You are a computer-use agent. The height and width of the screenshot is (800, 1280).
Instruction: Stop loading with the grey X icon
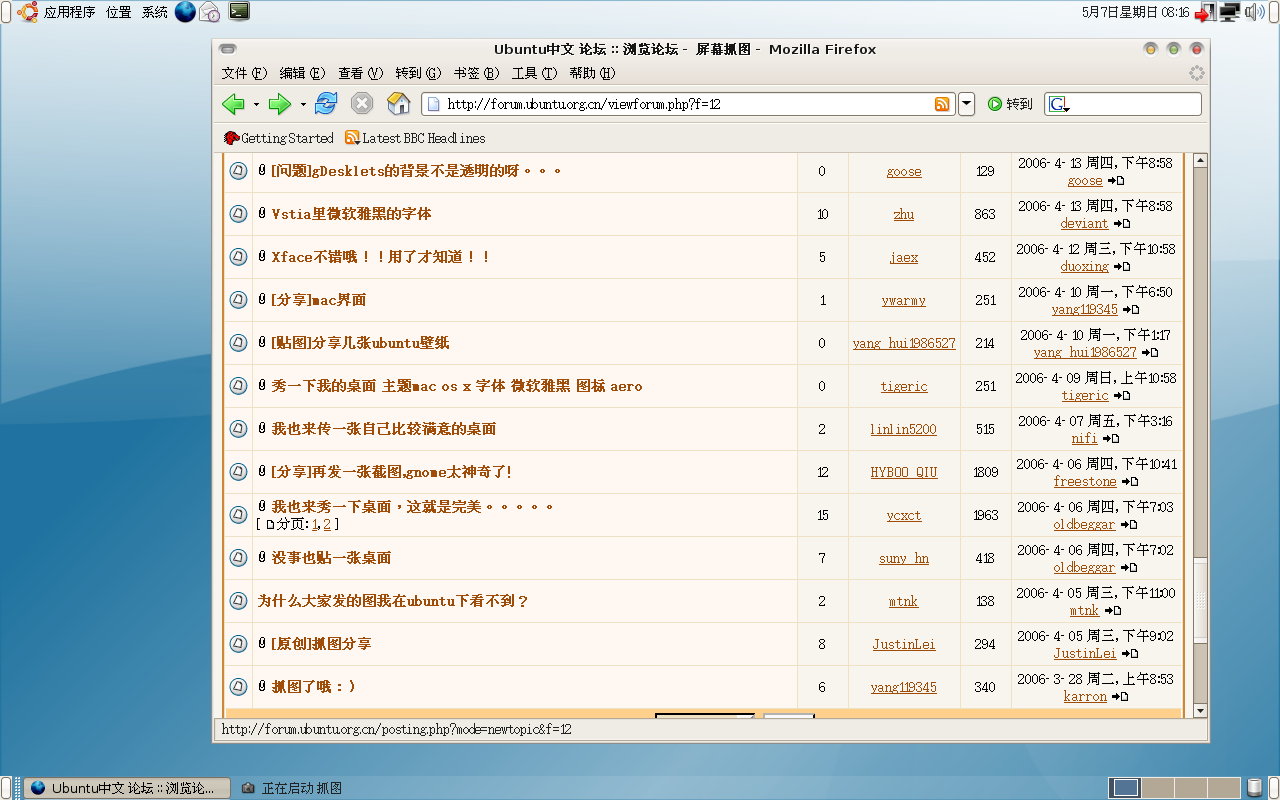click(362, 104)
